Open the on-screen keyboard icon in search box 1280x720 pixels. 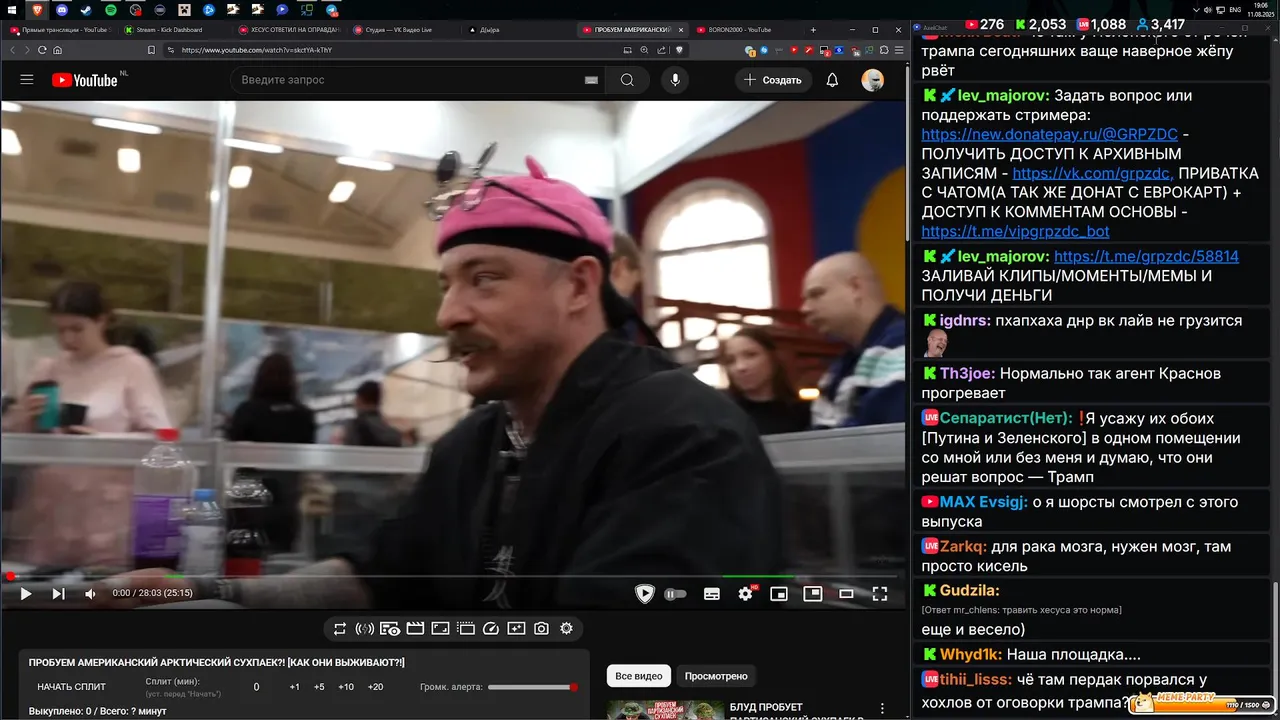[591, 80]
